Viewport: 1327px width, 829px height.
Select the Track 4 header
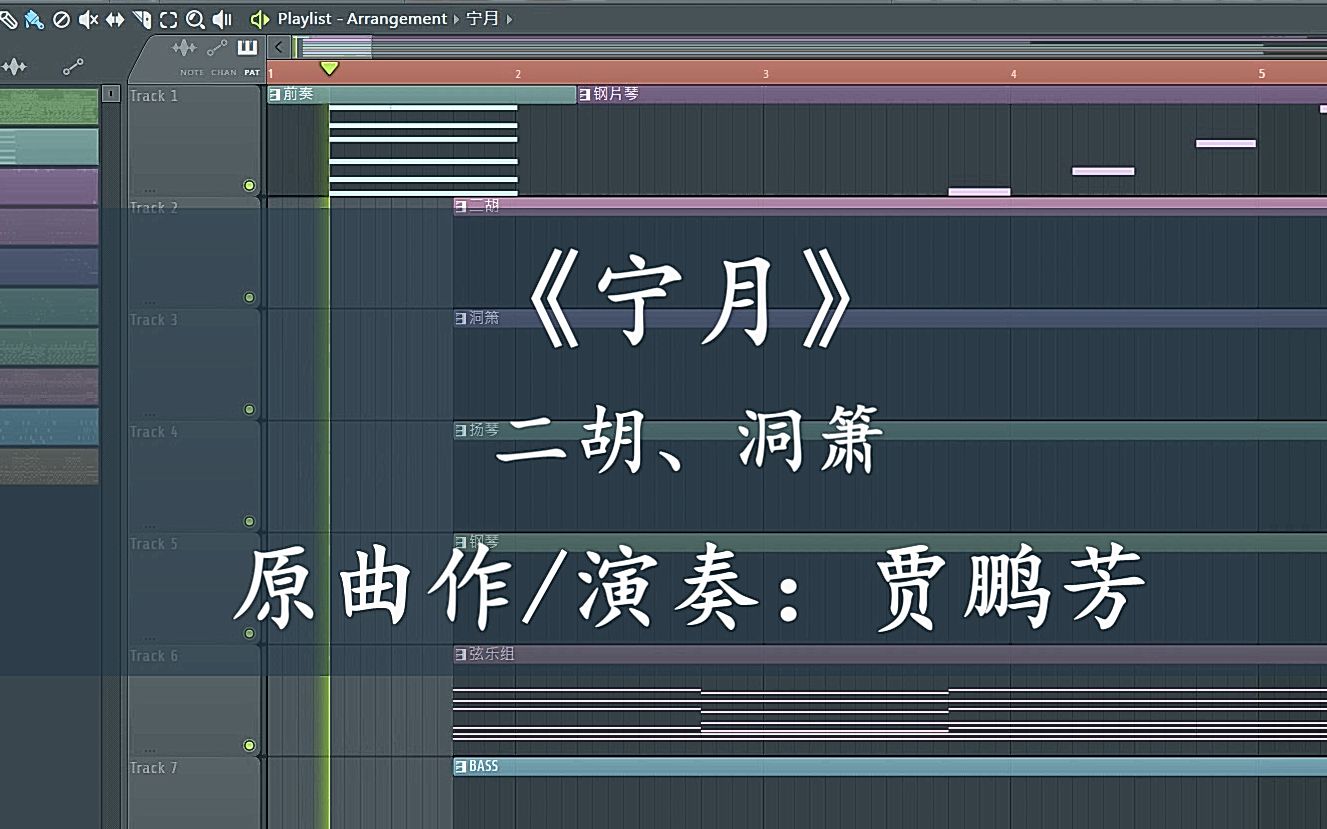[x=195, y=476]
